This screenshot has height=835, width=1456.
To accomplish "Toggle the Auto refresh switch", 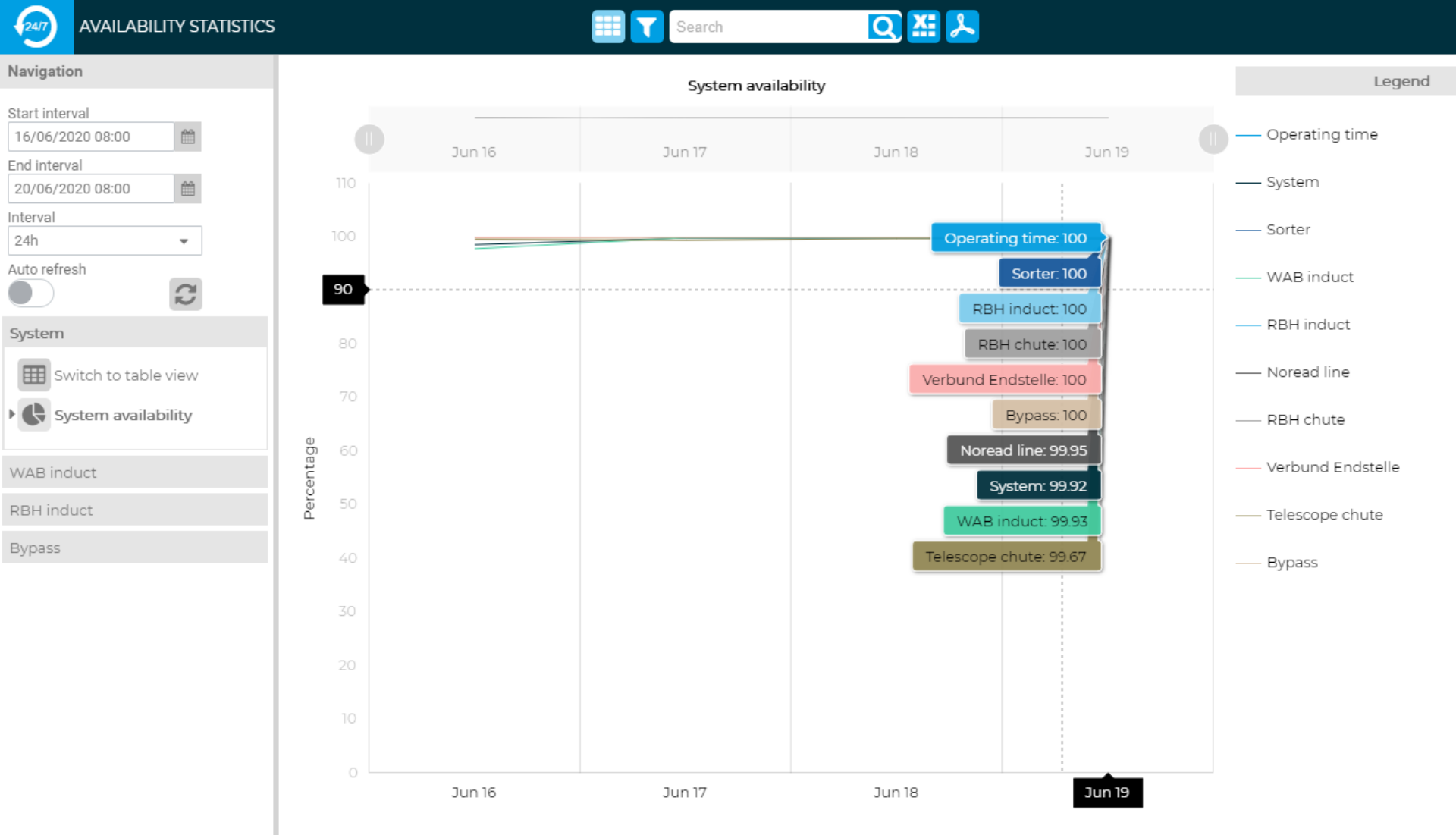I will click(x=30, y=293).
